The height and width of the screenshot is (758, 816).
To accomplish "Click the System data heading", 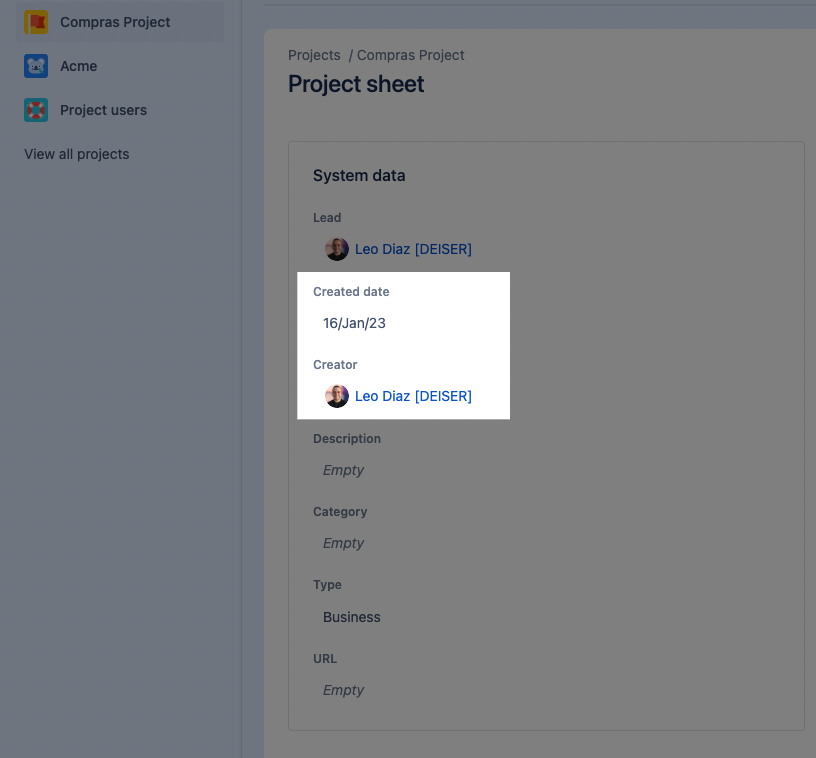I will point(359,175).
